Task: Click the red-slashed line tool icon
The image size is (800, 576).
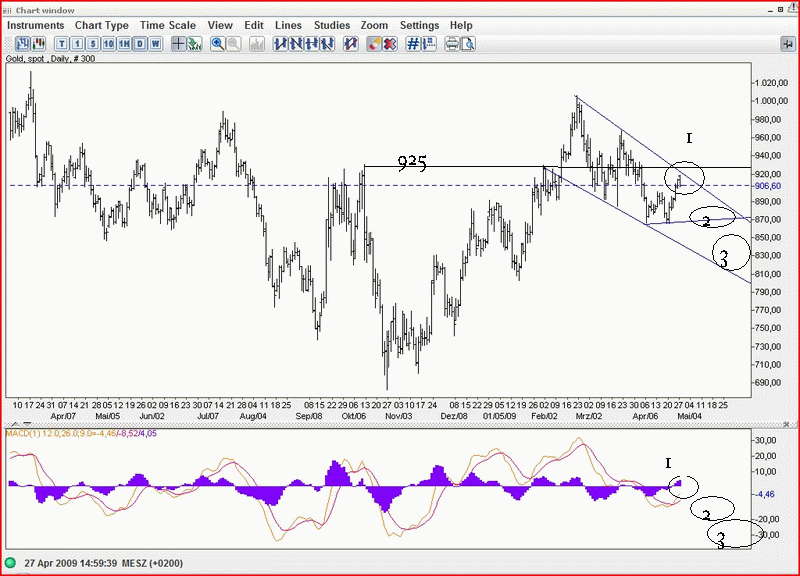Action: coord(351,44)
